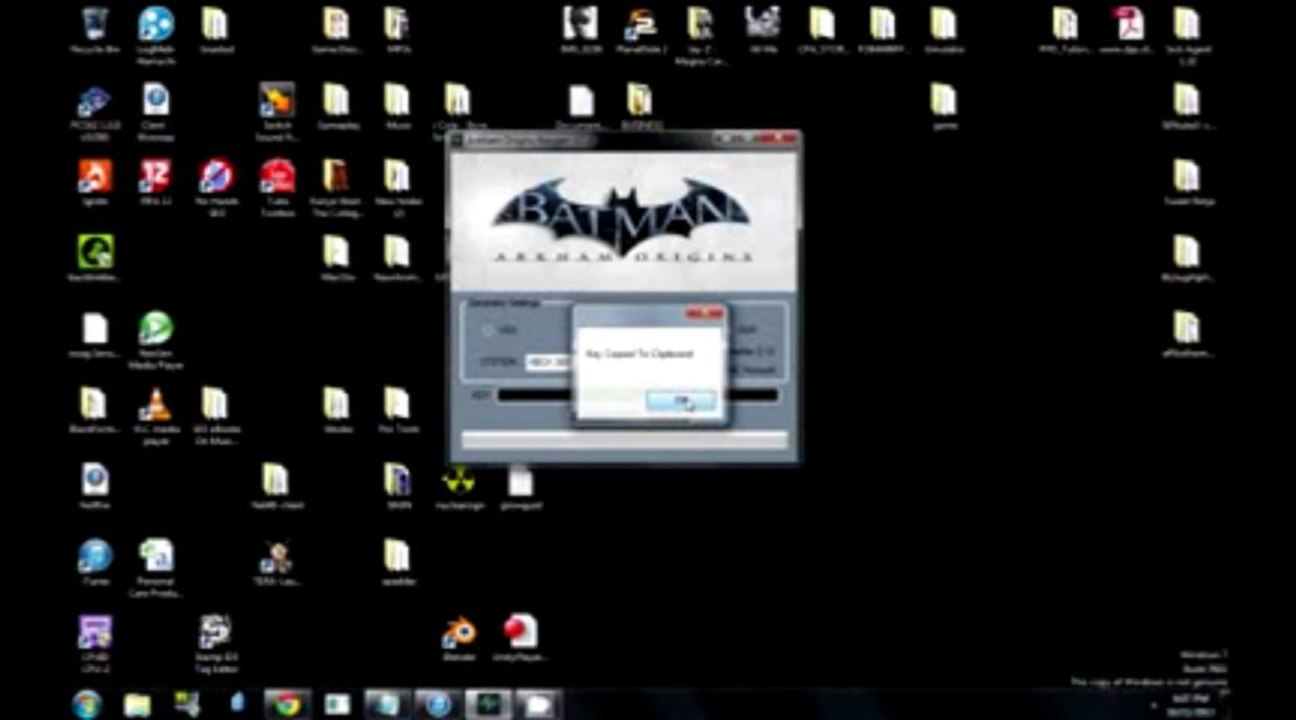The width and height of the screenshot is (1296, 720).
Task: Click the Windows Start button
Action: [87, 703]
